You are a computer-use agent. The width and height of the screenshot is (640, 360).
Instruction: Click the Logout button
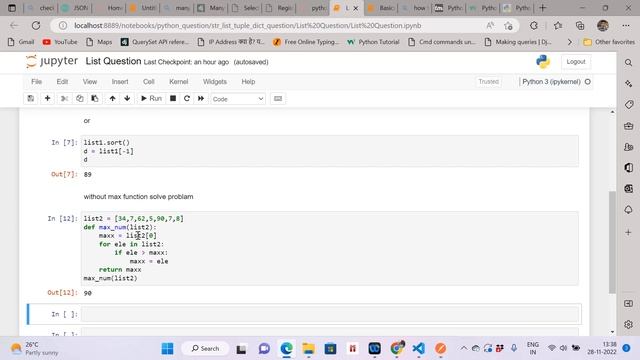pos(576,62)
